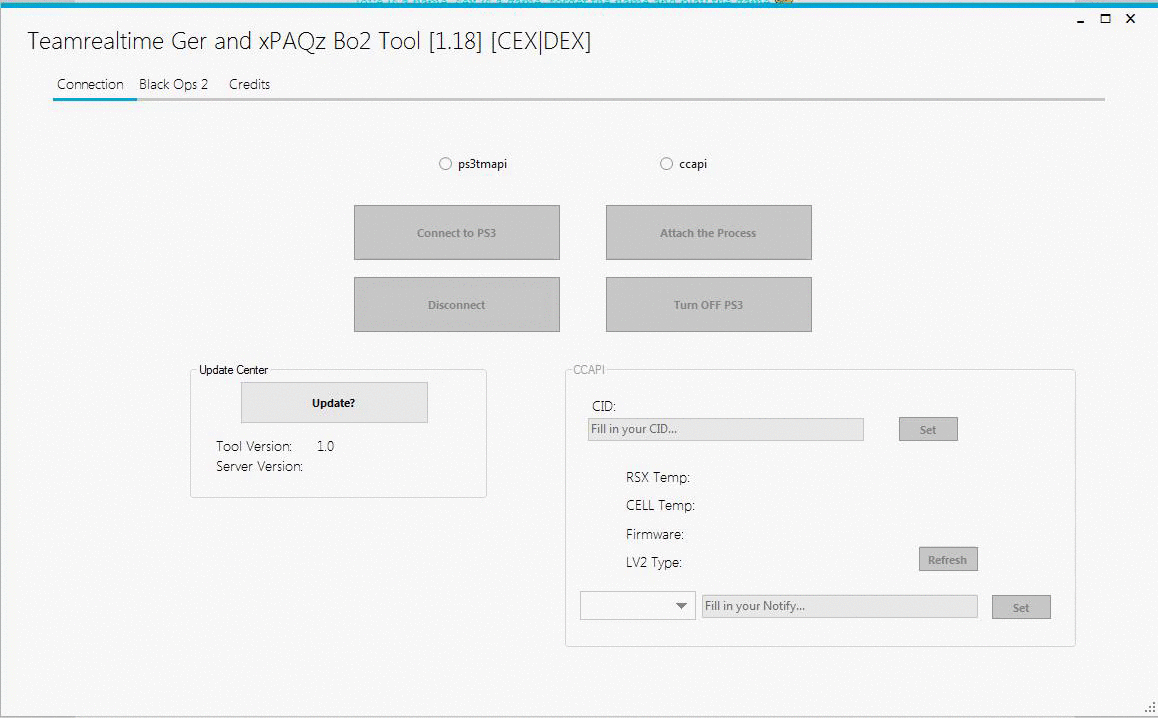Click the CELL Temp label
This screenshot has height=718, width=1158.
[x=660, y=505]
